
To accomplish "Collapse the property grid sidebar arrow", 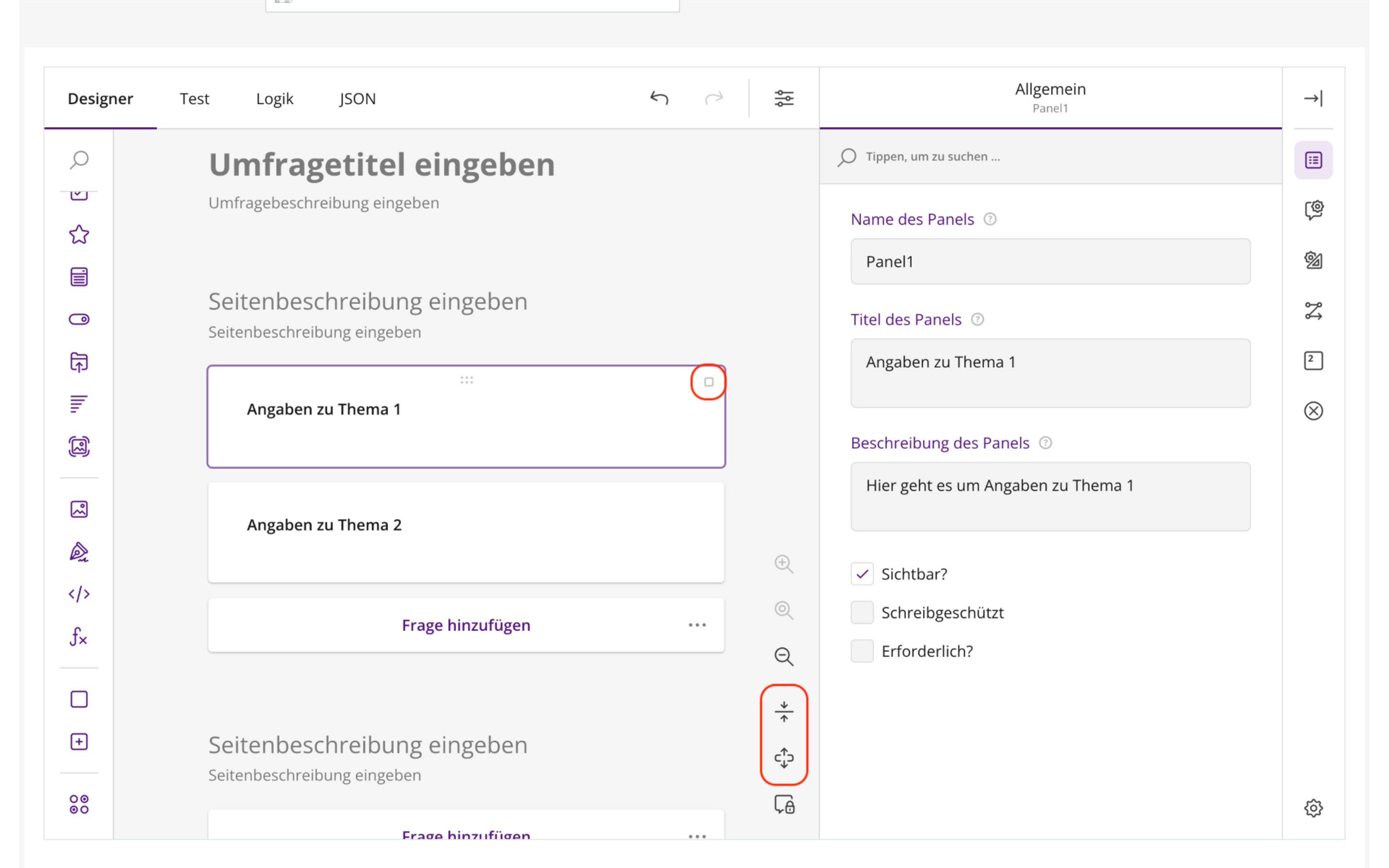I will point(1313,98).
